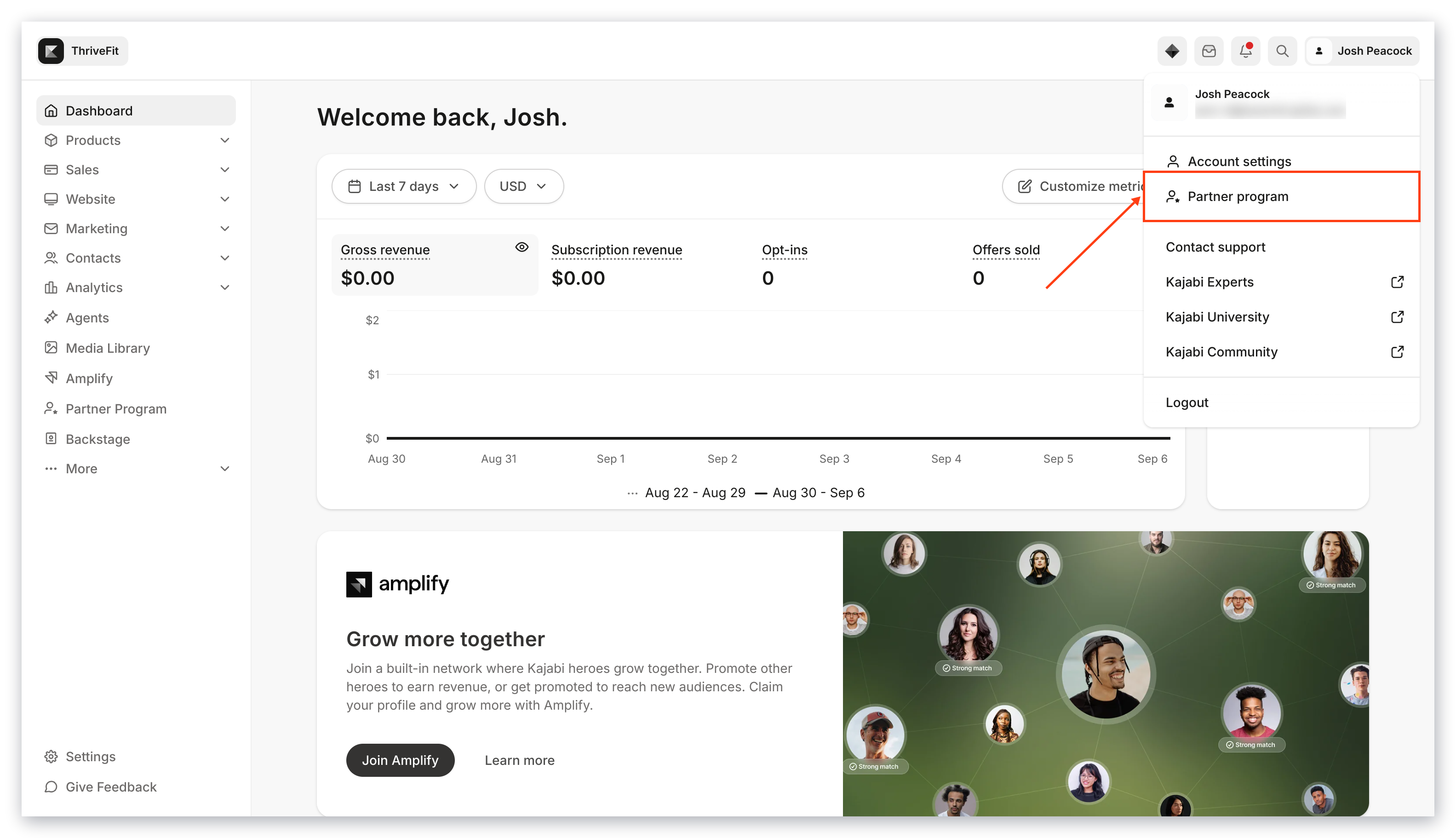
Task: Select the Gross revenue metric card
Action: tap(435, 265)
